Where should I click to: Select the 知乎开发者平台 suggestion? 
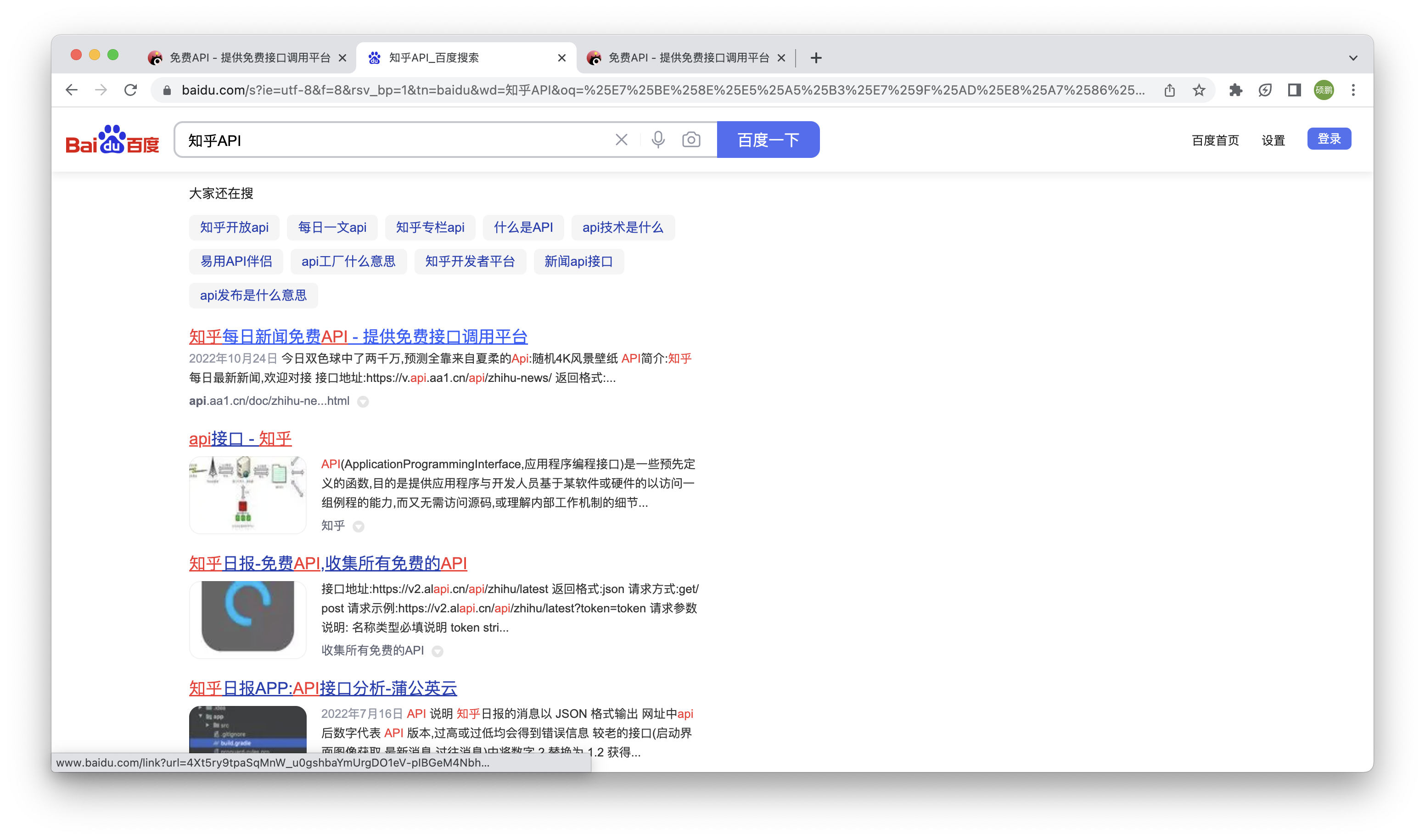click(470, 262)
